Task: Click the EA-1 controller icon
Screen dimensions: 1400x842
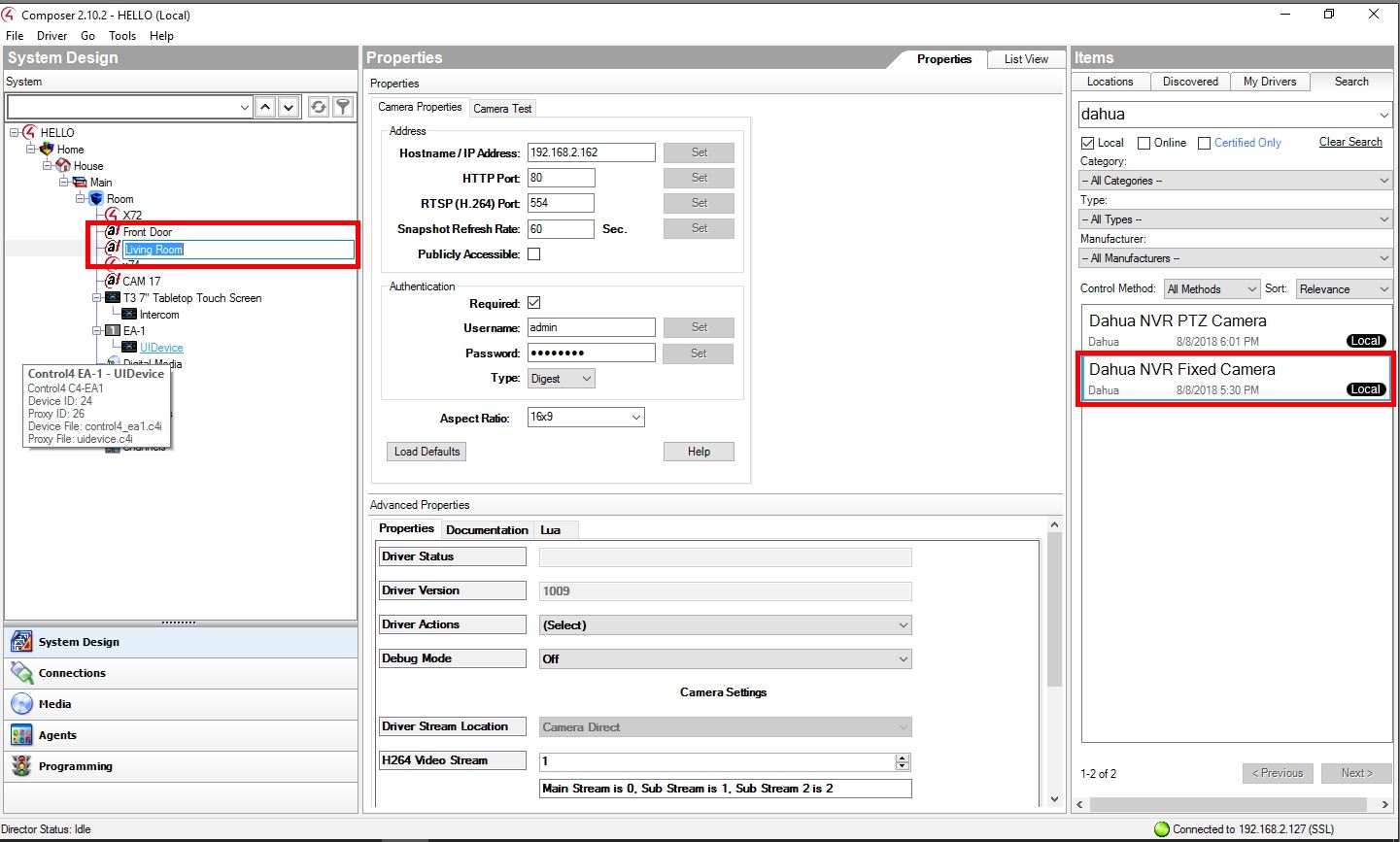Action: coord(113,330)
